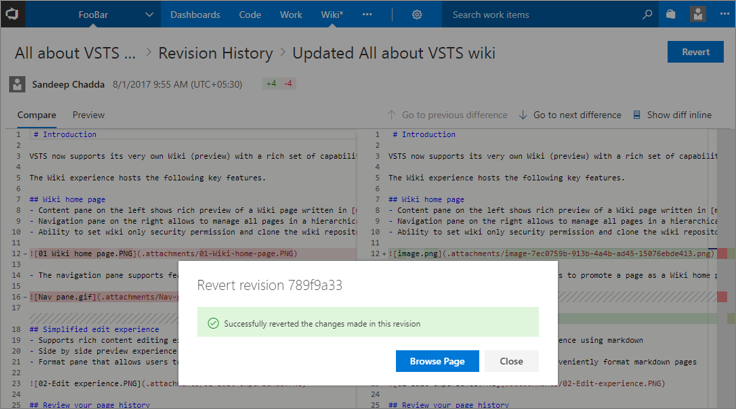This screenshot has height=409, width=736.
Task: Click 'Updated All about VSTS wiki' title
Action: [394, 53]
